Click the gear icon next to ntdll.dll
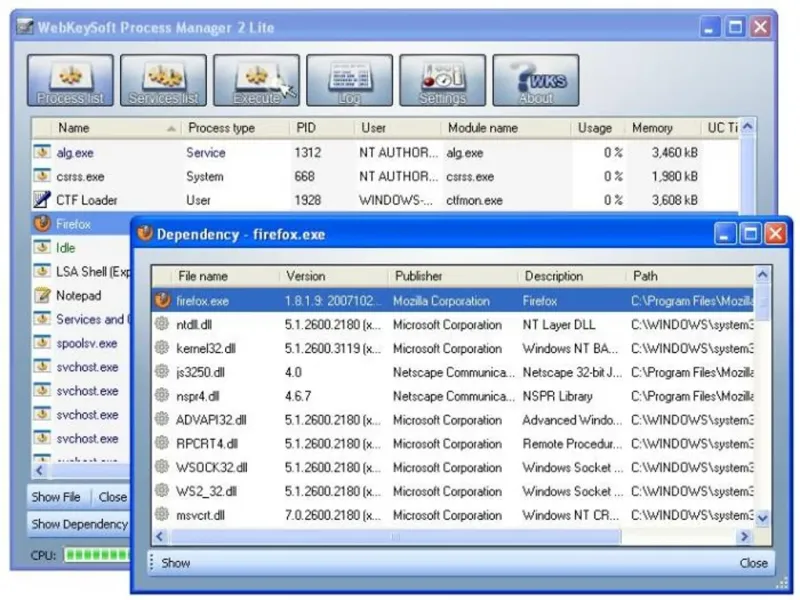The width and height of the screenshot is (800, 600). (x=162, y=324)
